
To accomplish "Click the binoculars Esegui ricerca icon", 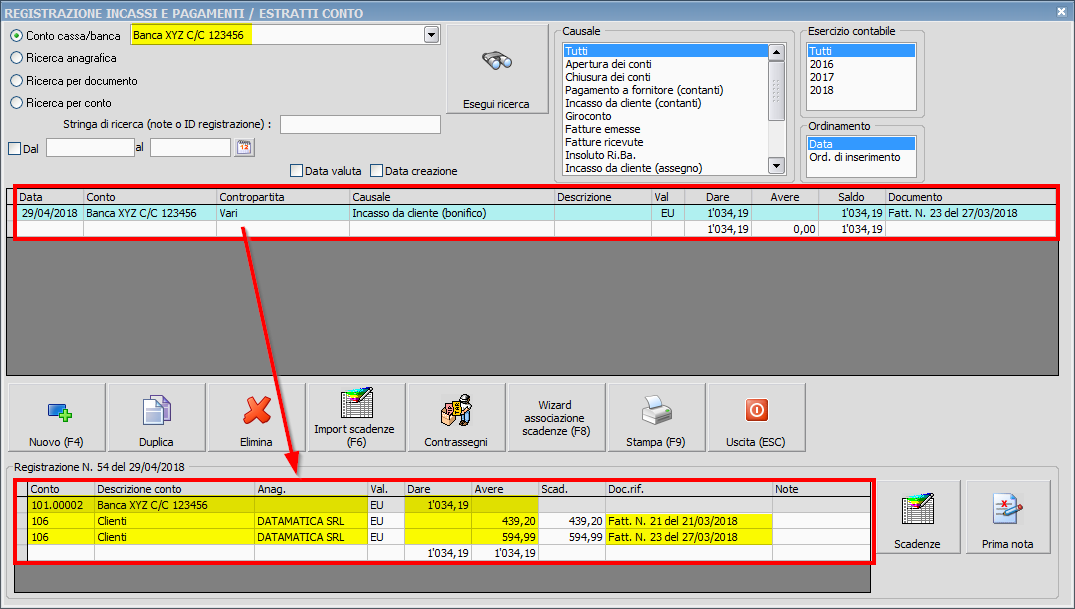I will pos(497,61).
